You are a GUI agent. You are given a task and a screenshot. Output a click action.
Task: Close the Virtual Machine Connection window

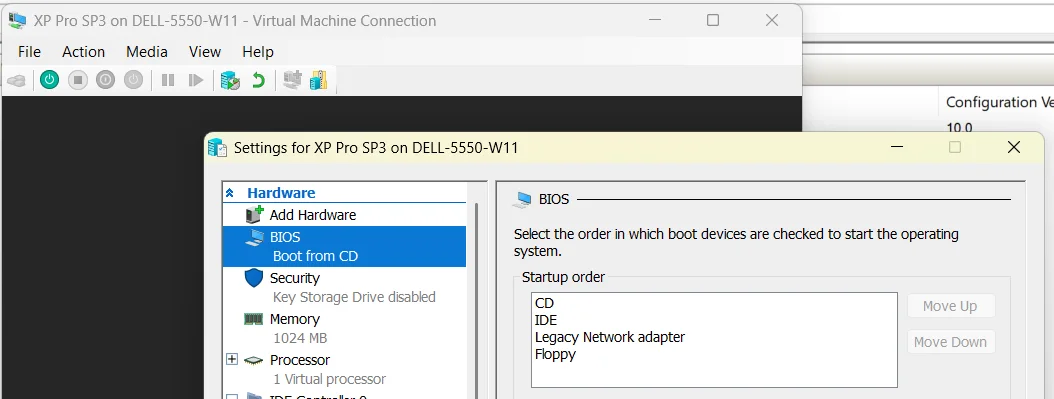click(772, 20)
